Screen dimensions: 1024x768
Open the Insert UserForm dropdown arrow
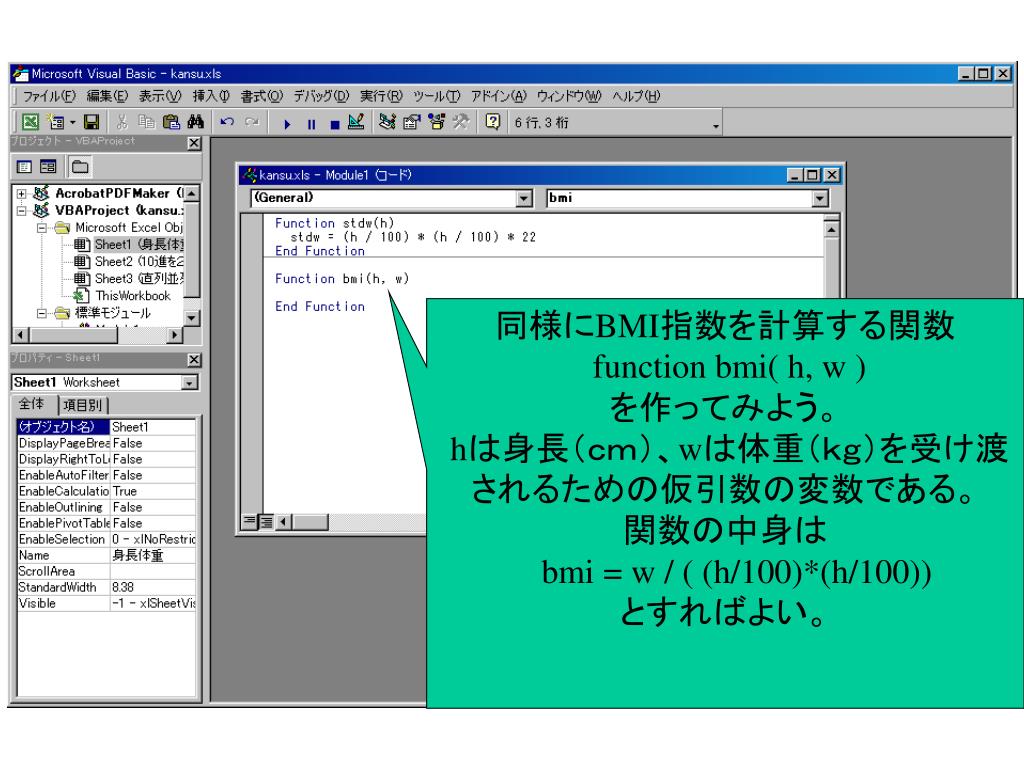[x=72, y=123]
